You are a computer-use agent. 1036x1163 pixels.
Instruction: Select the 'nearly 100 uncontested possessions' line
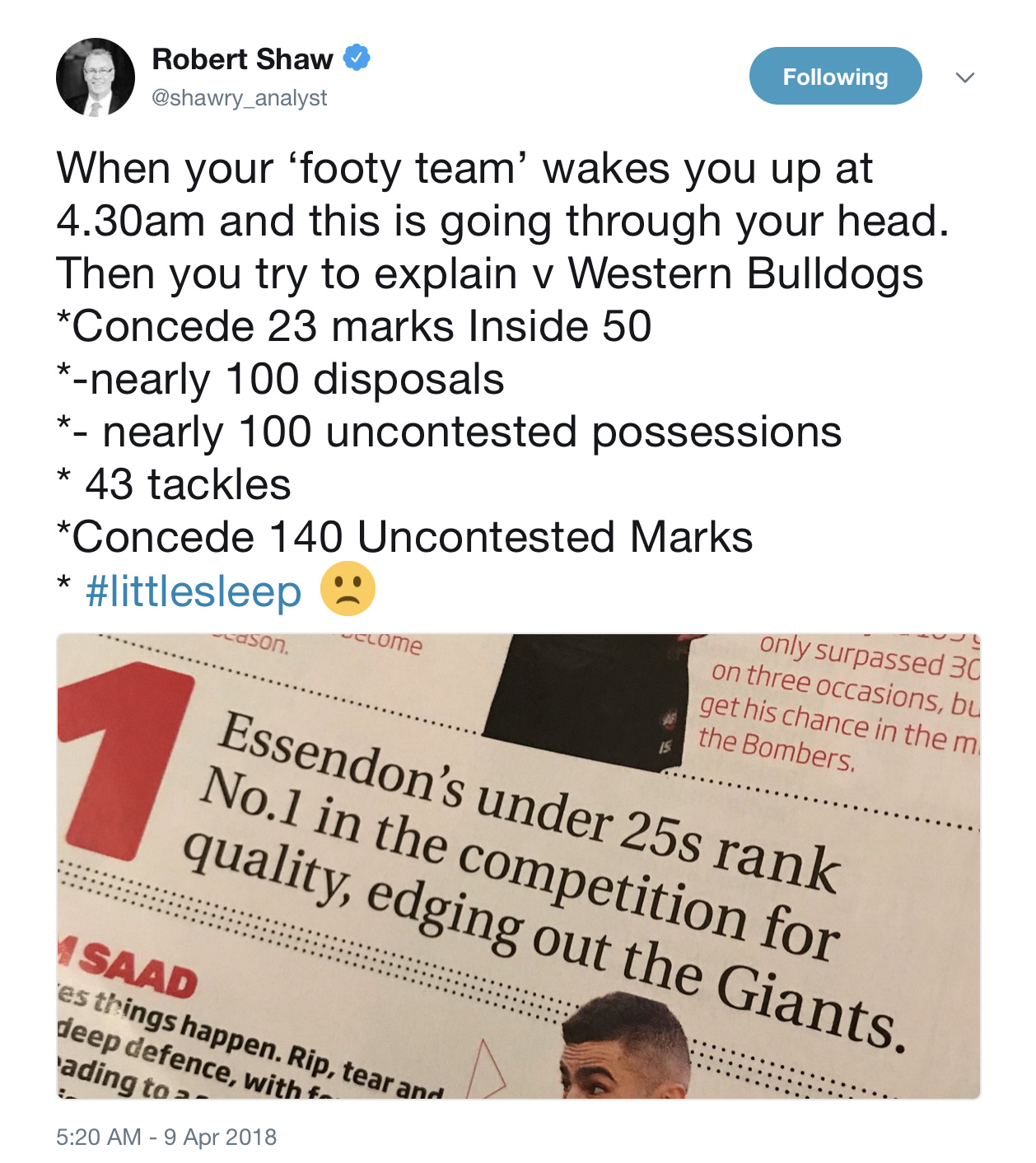click(449, 432)
